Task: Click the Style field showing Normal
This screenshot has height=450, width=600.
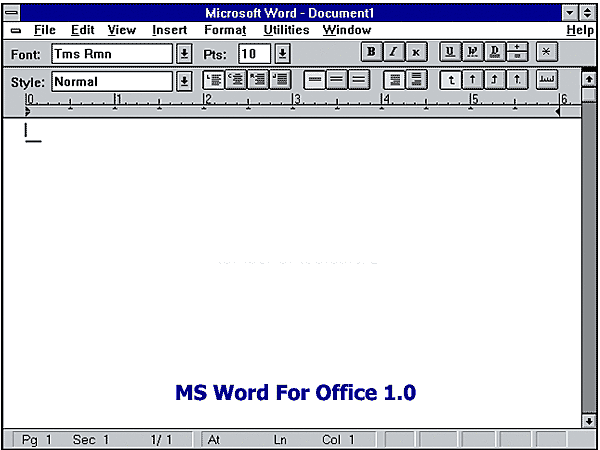Action: pyautogui.click(x=112, y=82)
